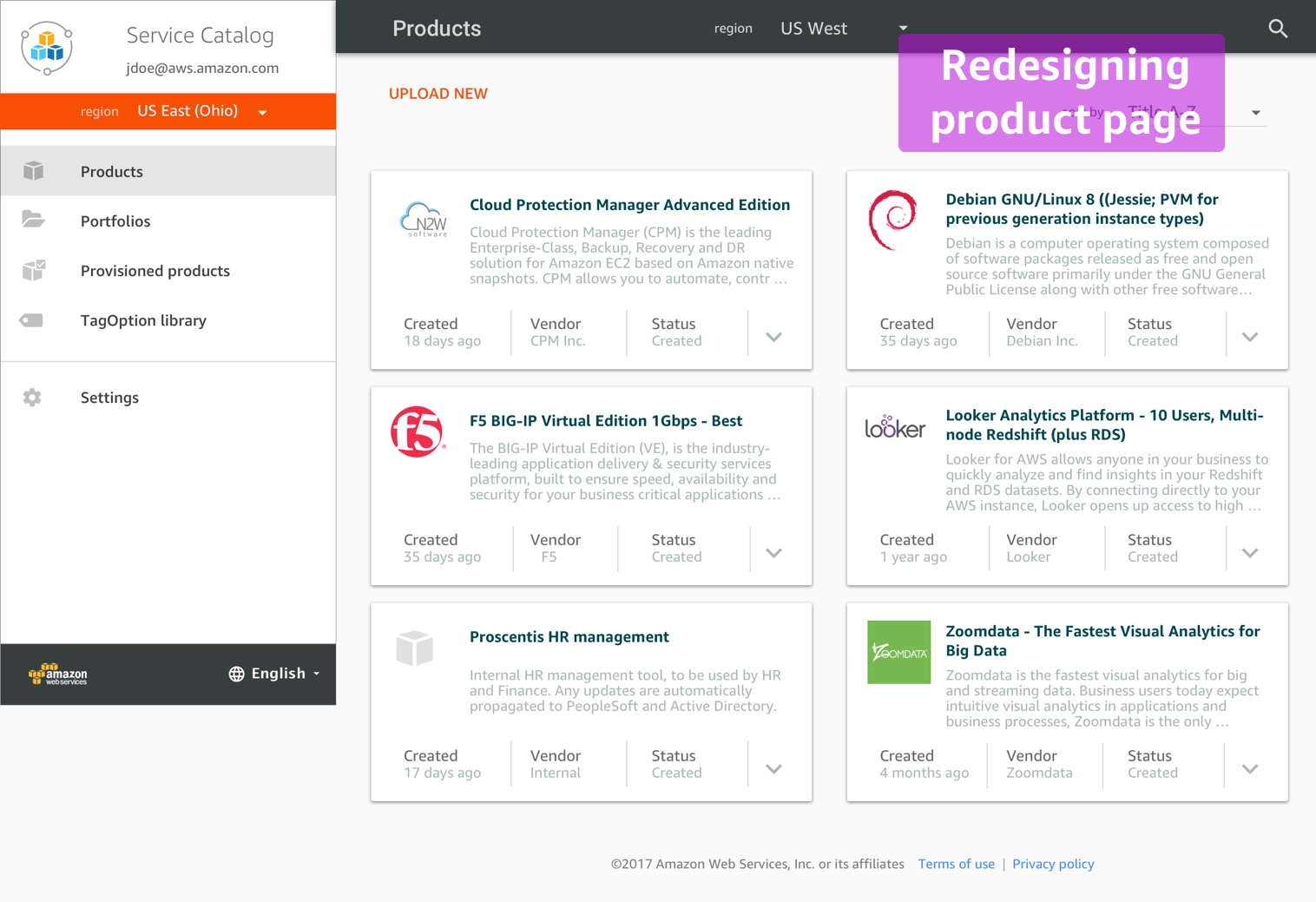Expand the Debian GNU/Linux 8 card
Screen dimensions: 1316x902
[x=1250, y=337]
